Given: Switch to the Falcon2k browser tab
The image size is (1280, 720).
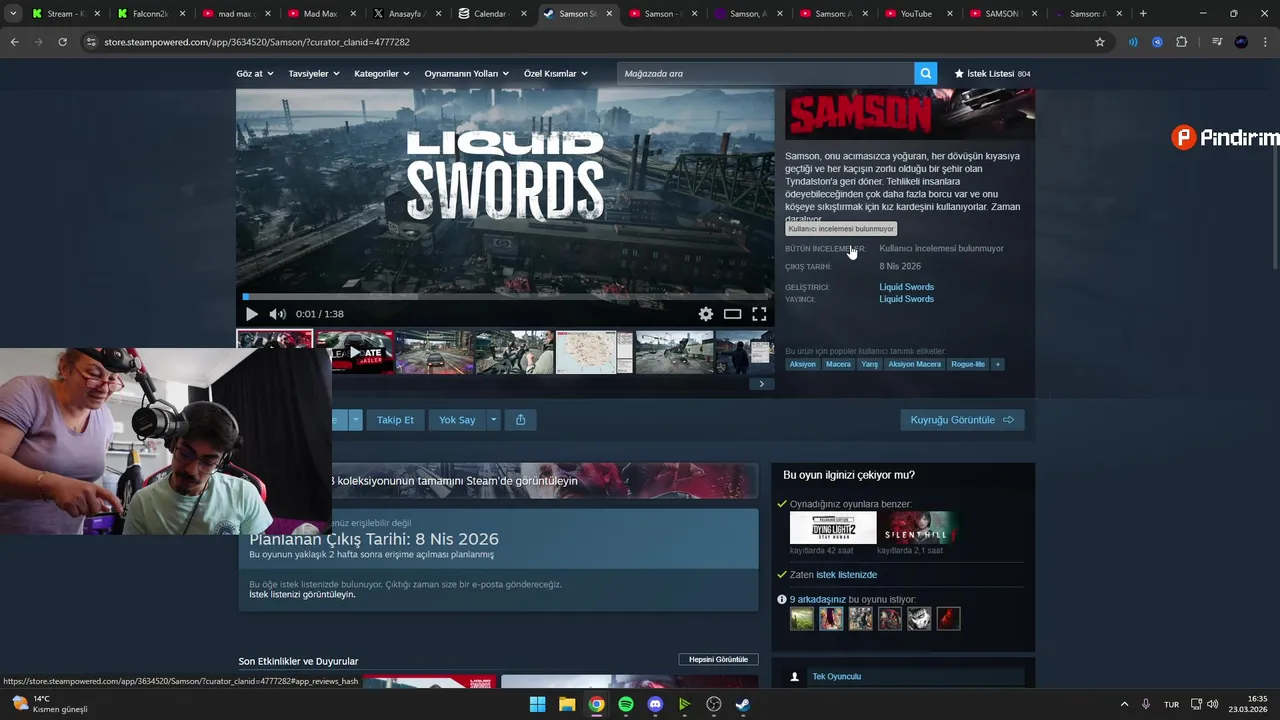Looking at the screenshot, I should [150, 14].
